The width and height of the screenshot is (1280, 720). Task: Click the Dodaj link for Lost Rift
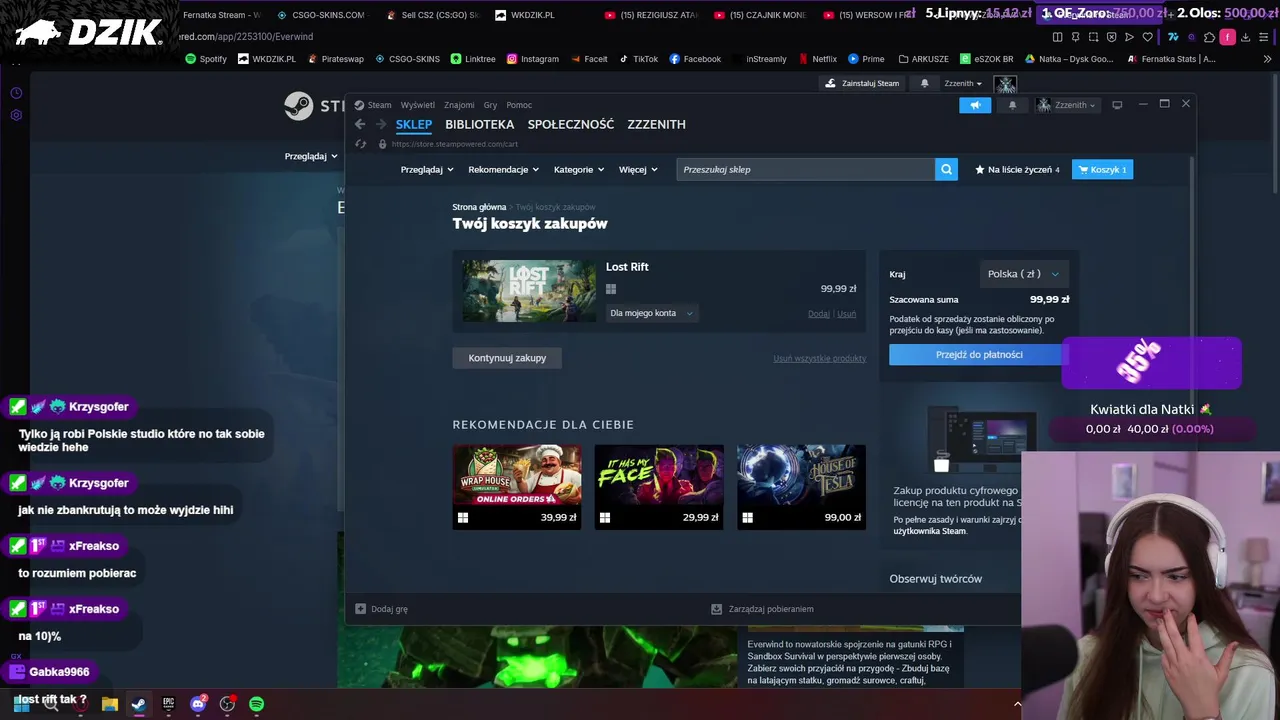819,314
